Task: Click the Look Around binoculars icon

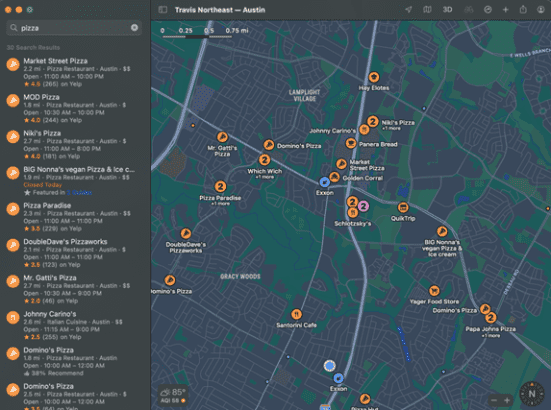Action: [x=469, y=10]
